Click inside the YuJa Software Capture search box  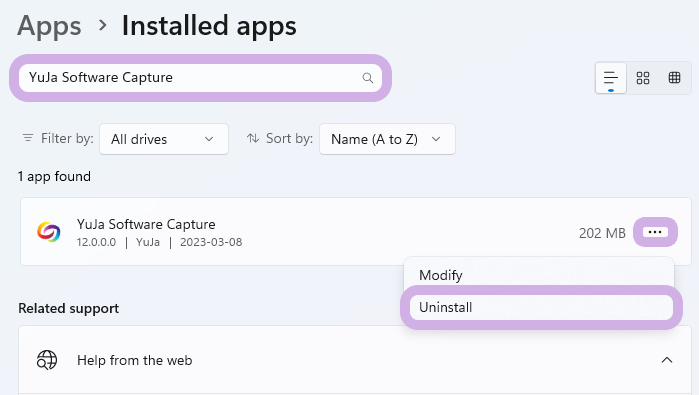200,78
